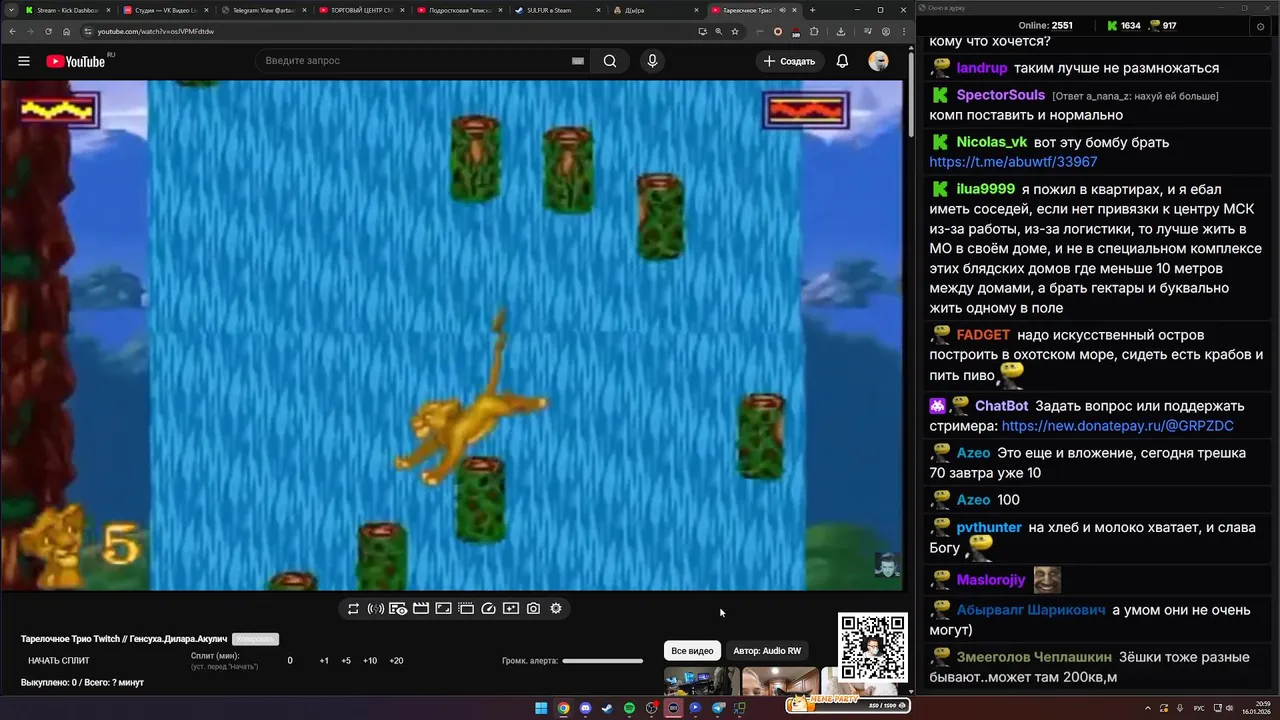Switch to Telegram View tab
Image resolution: width=1280 pixels, height=720 pixels.
[262, 10]
